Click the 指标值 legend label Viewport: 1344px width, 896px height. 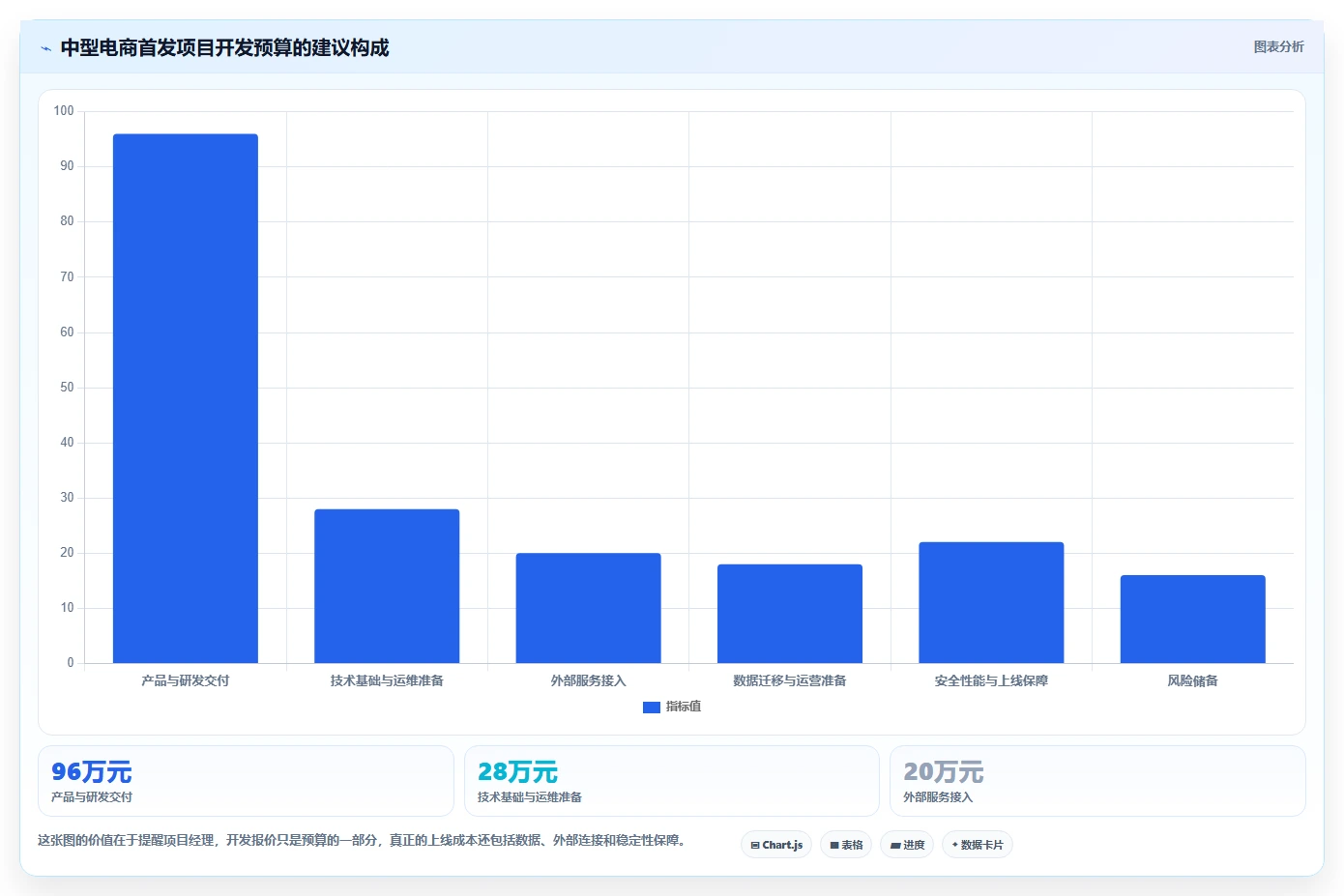pos(684,707)
